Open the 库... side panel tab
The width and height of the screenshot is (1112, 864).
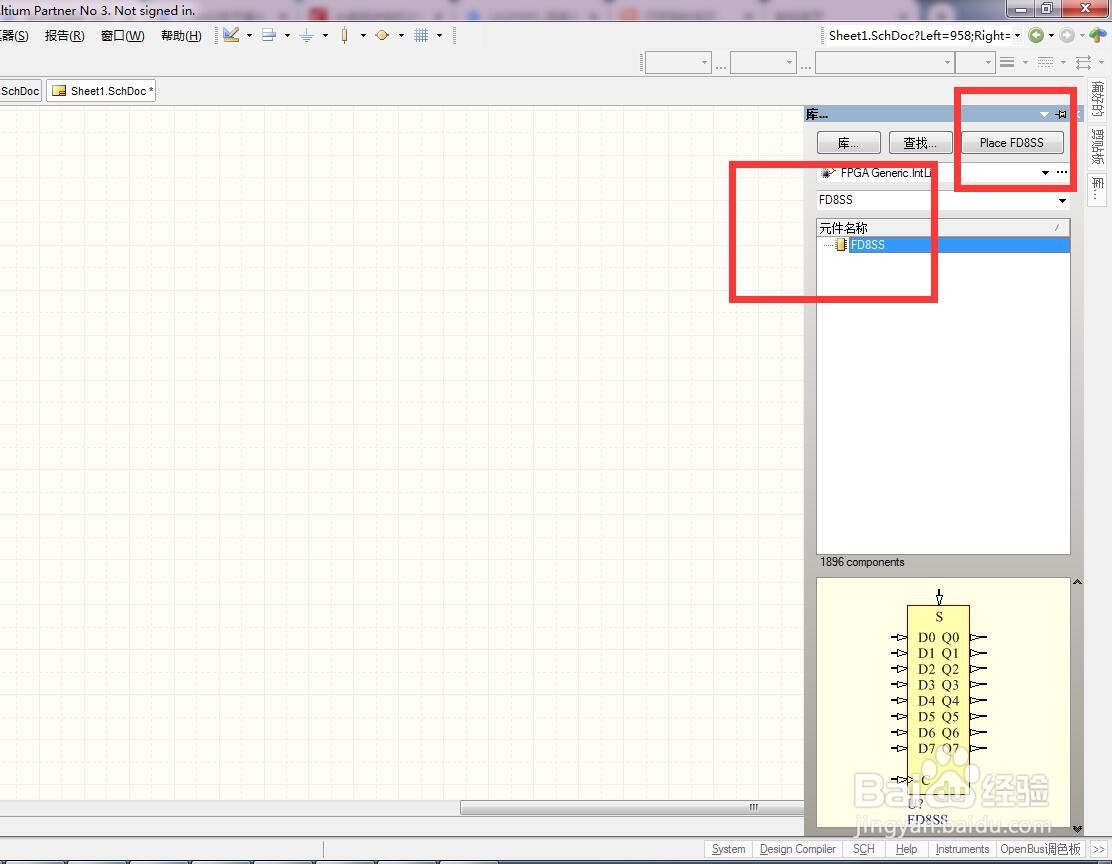pyautogui.click(x=1097, y=188)
